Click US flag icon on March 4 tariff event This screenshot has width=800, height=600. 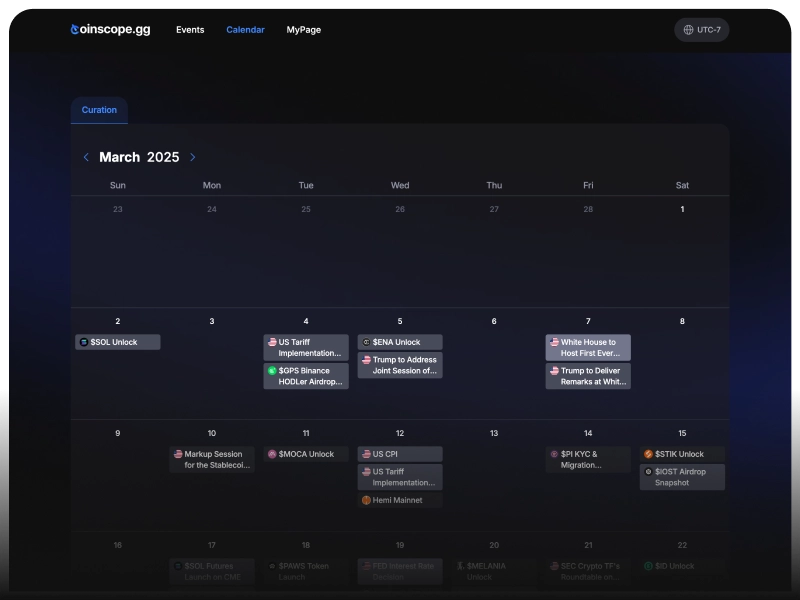[272, 342]
